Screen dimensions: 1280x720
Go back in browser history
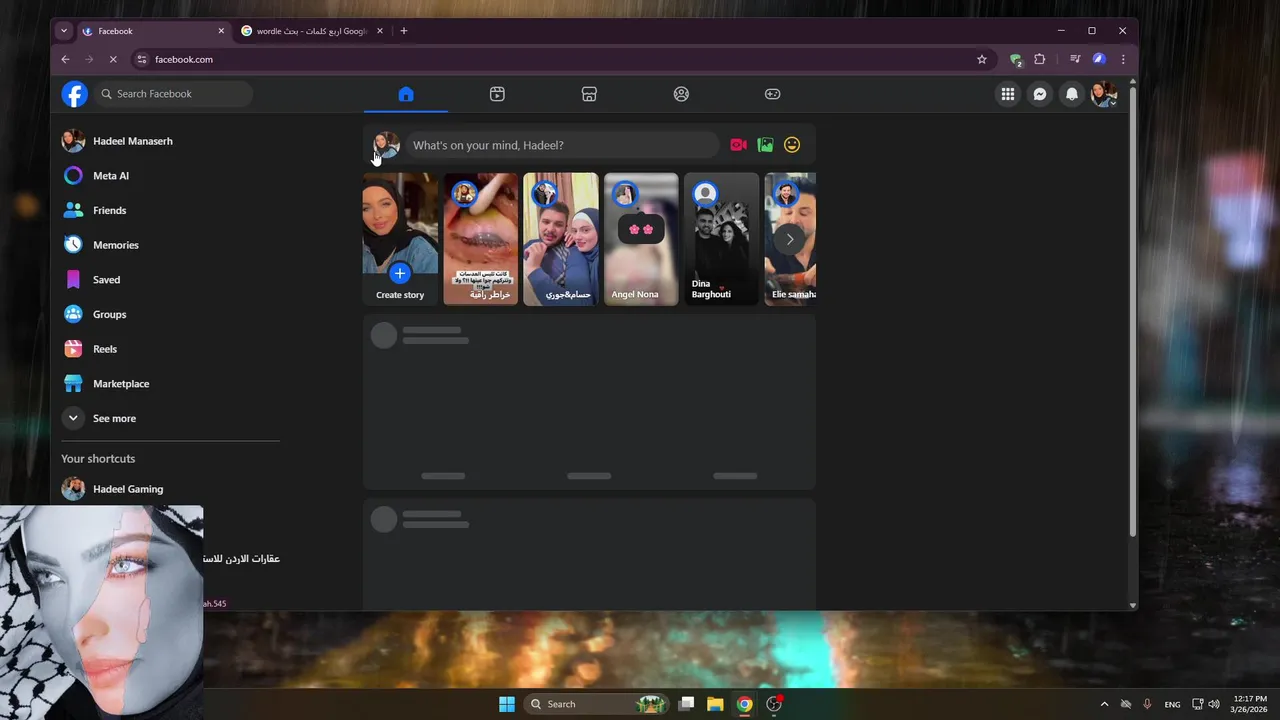click(65, 59)
